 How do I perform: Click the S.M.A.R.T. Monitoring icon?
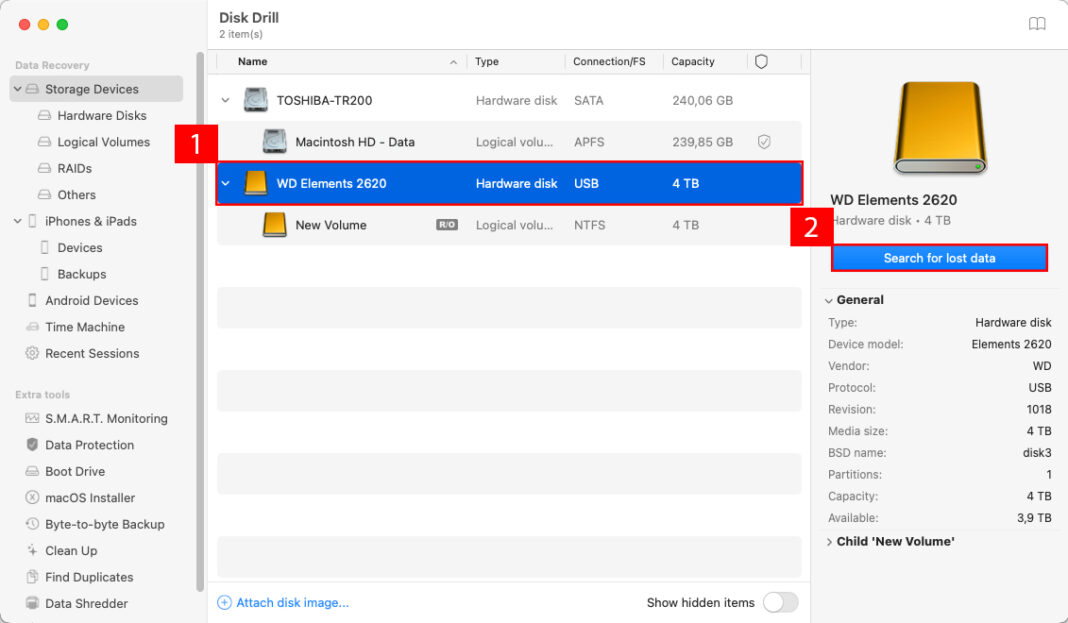(32, 418)
